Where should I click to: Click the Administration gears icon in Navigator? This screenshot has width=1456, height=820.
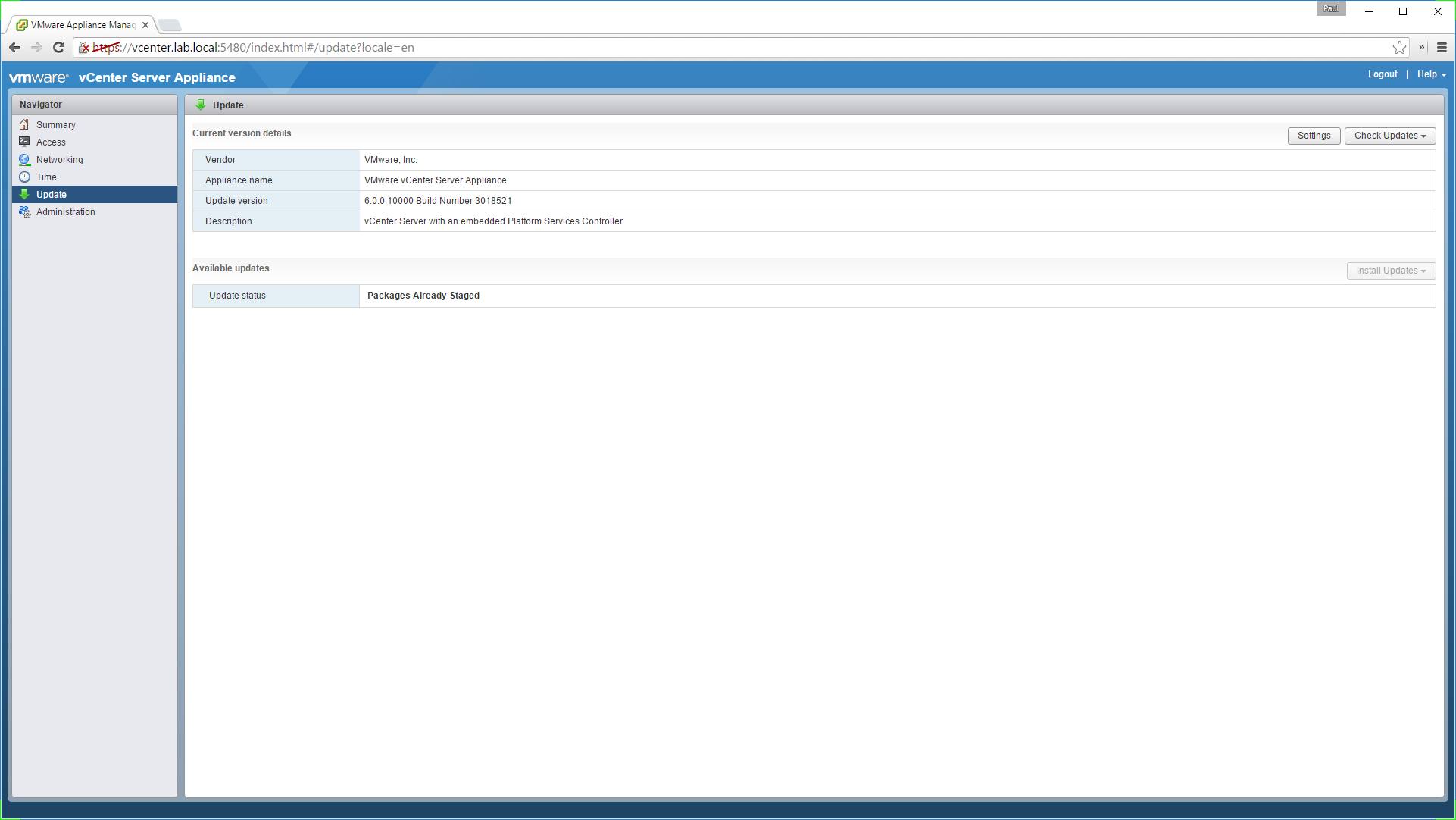pos(24,211)
